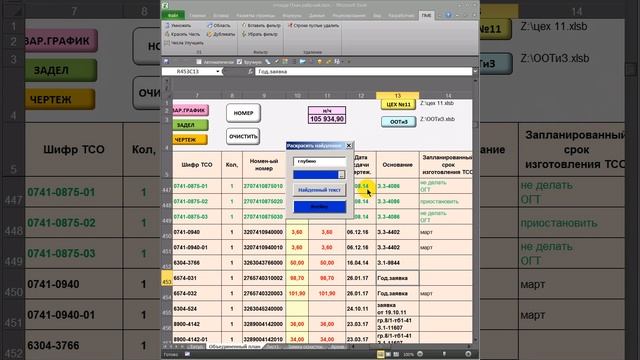Click the formula bar showing Год.заявка
This screenshot has height=360, width=640.
363,71
